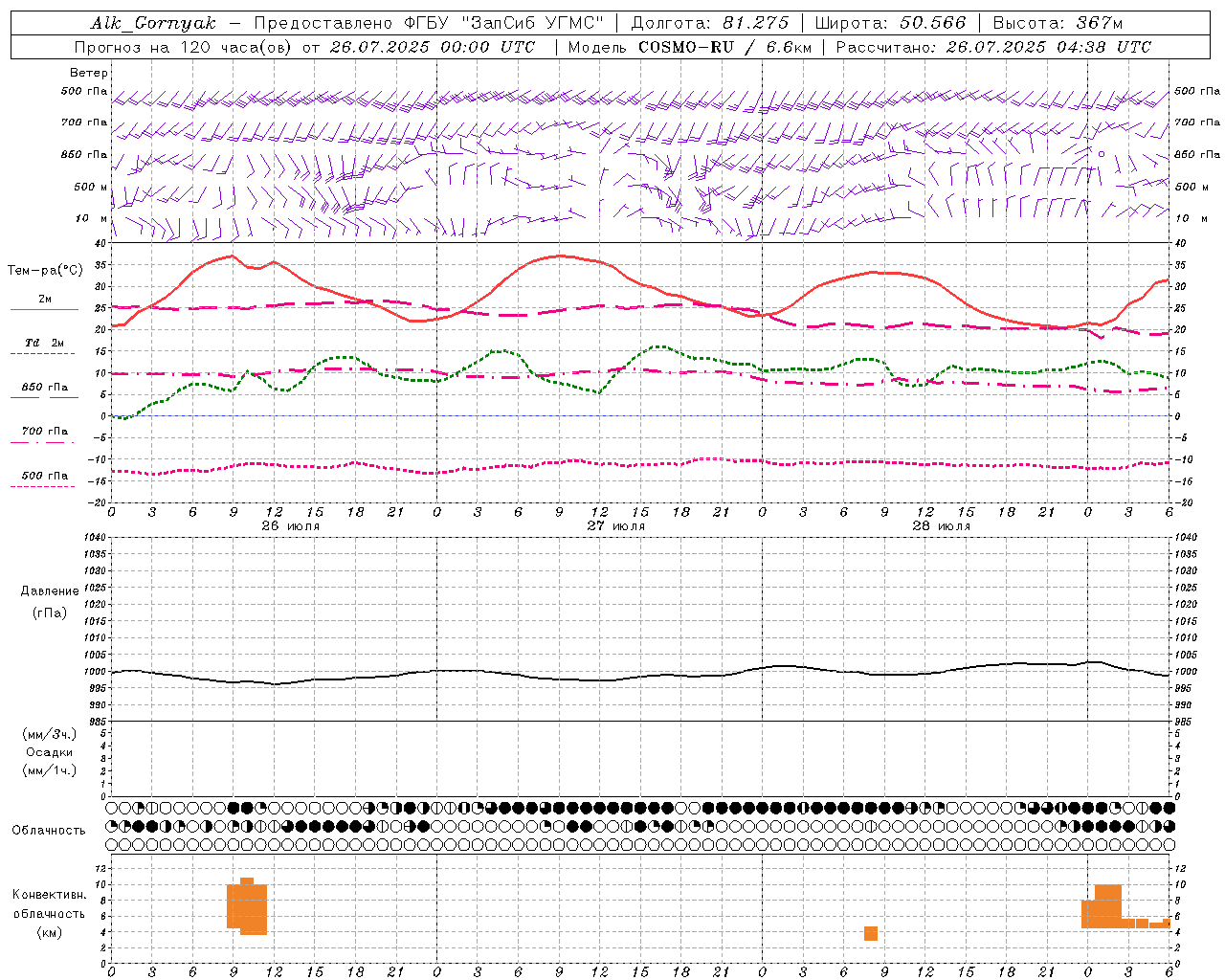The image size is (1225, 980).
Task: Click the '850 гПа' entry in temperature legend
Action: (45, 388)
